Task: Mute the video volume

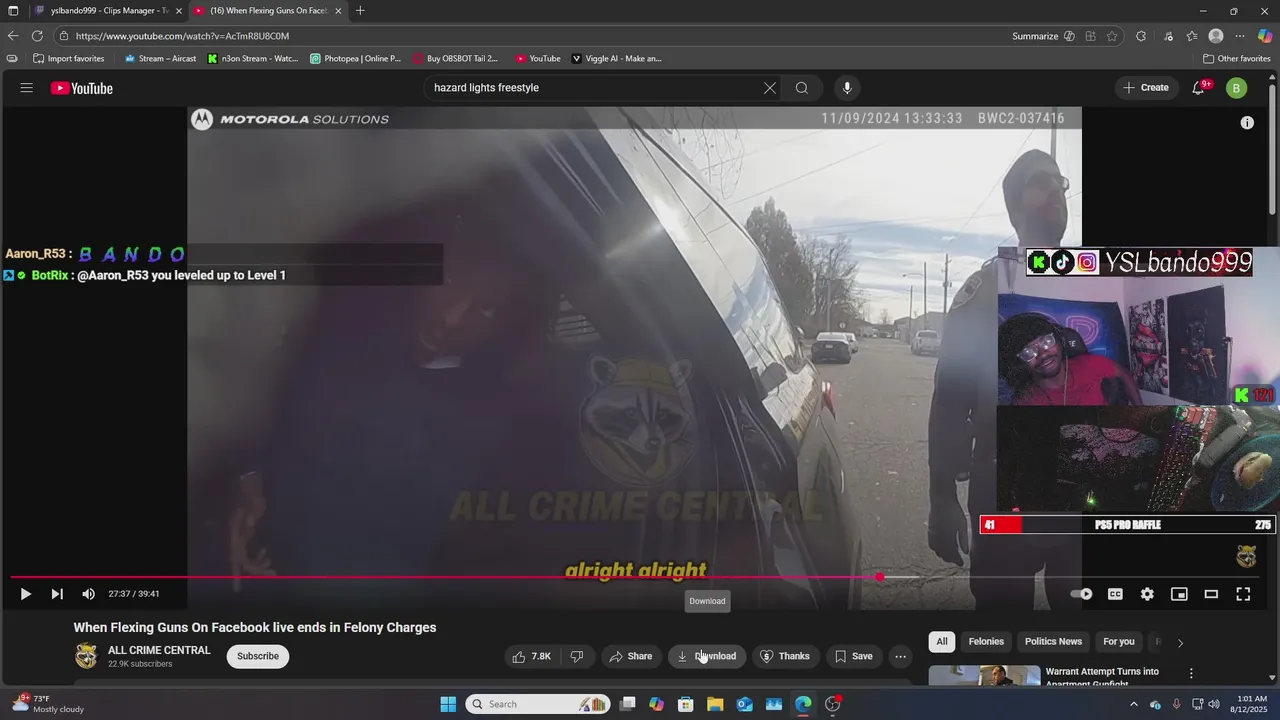Action: [x=88, y=594]
